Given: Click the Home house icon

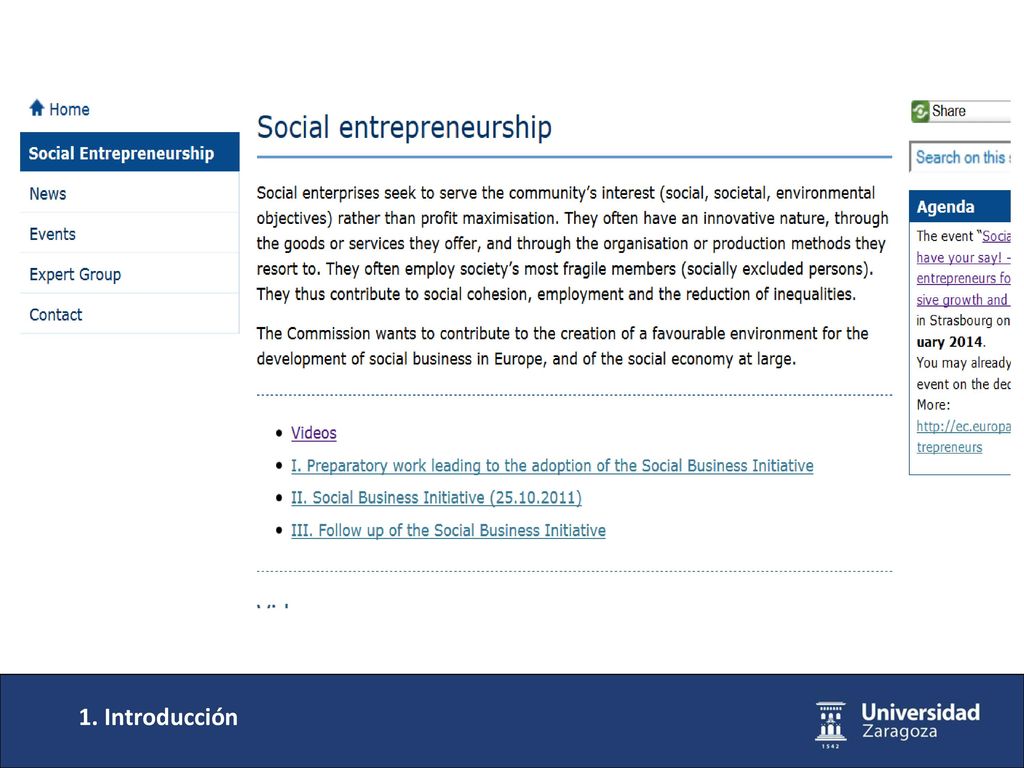Looking at the screenshot, I should pos(37,108).
